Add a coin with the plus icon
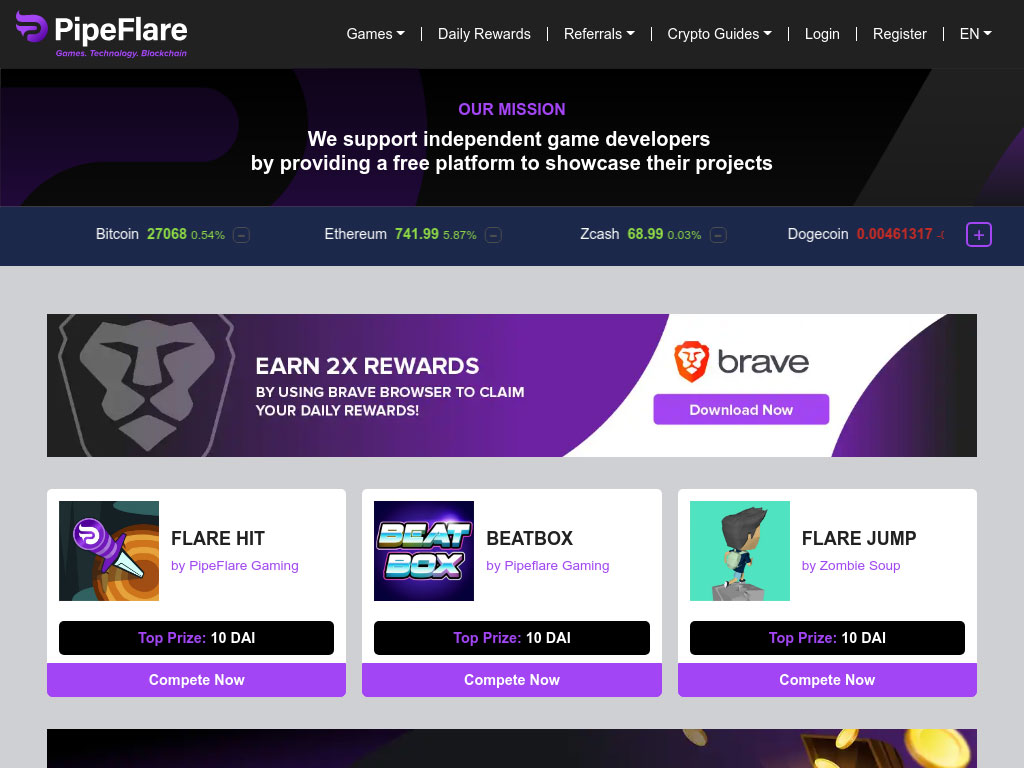Image resolution: width=1024 pixels, height=768 pixels. (978, 234)
